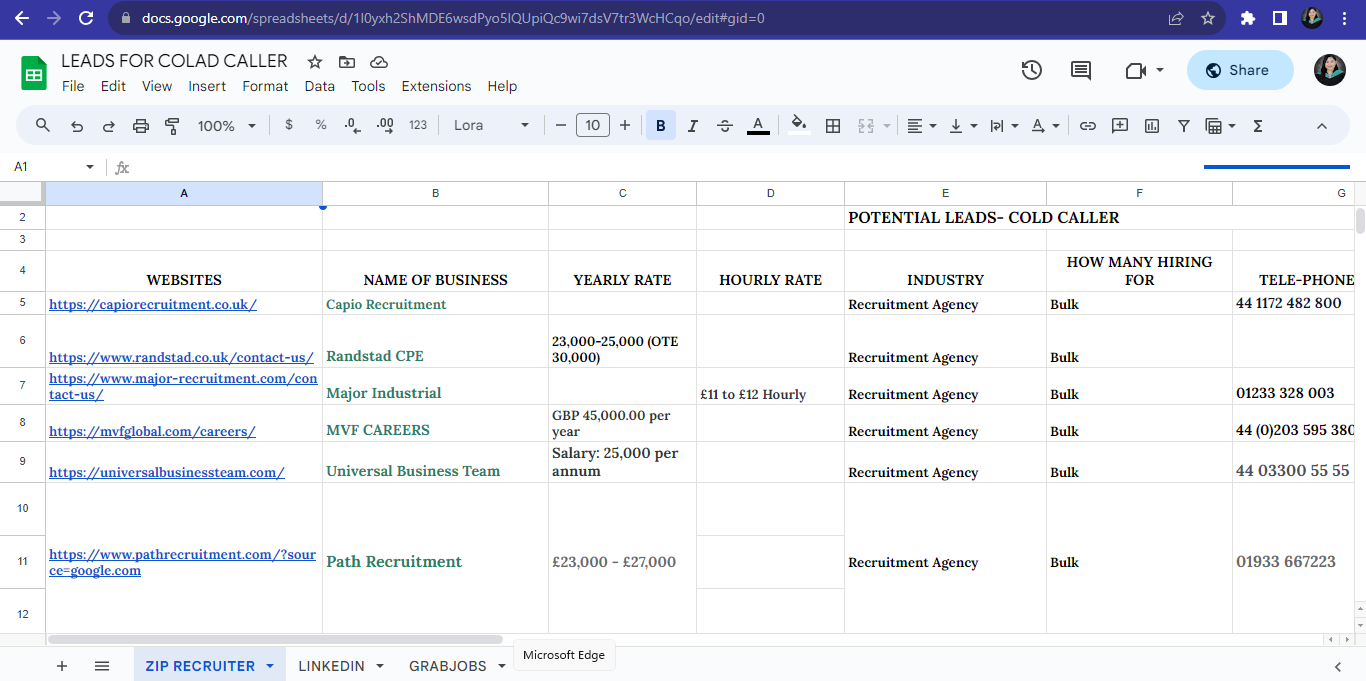Toggle bold formatting

coord(660,126)
